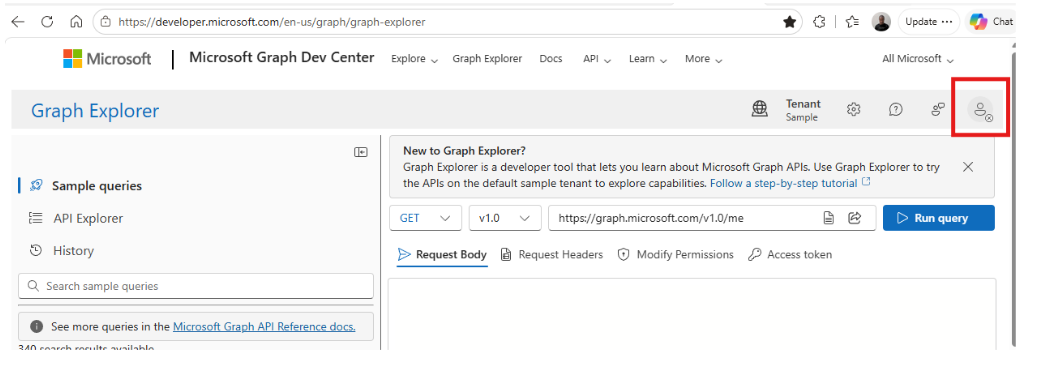Expand the API menu

pyautogui.click(x=597, y=59)
